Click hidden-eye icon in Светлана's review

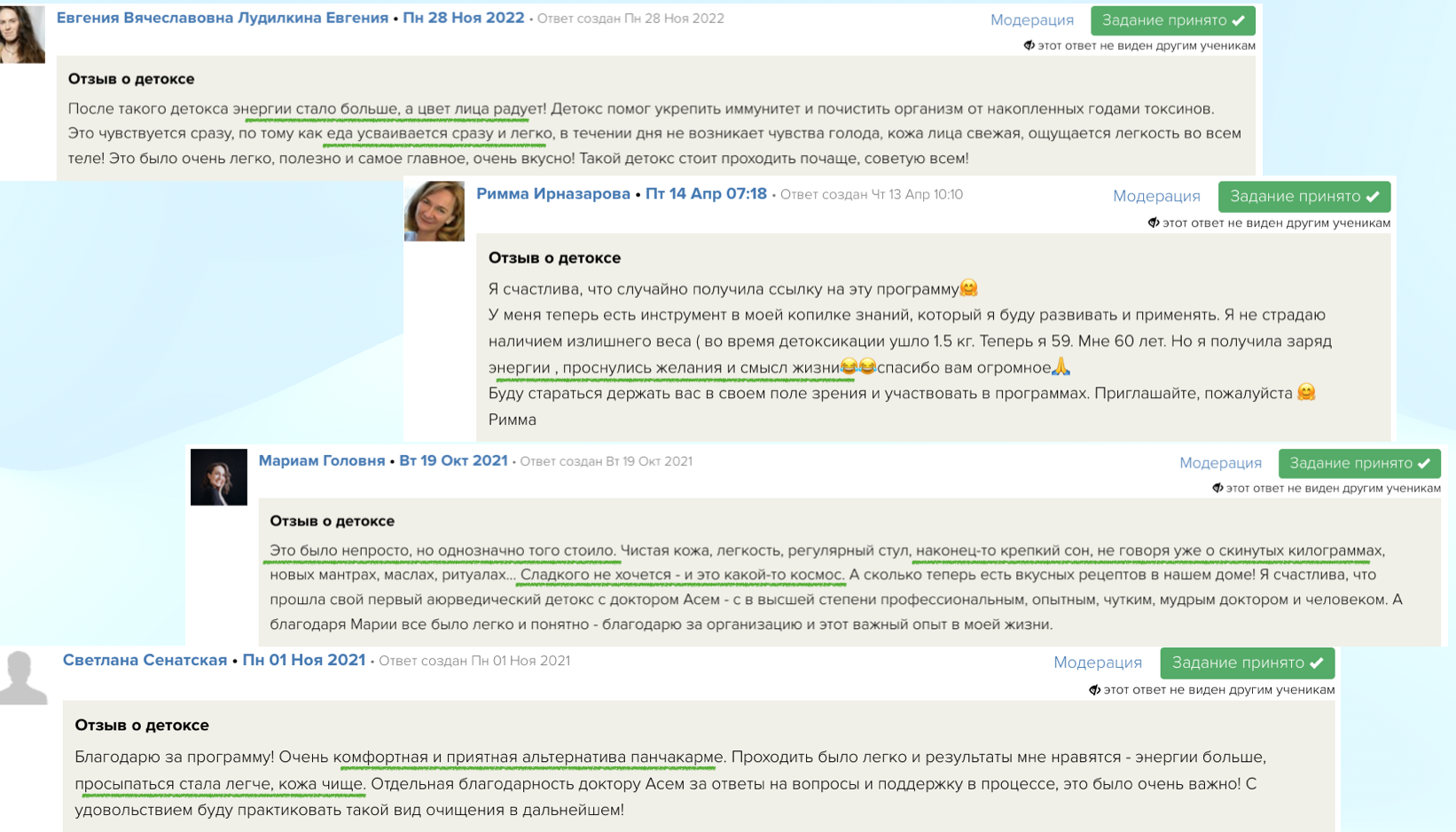pyautogui.click(x=1094, y=689)
